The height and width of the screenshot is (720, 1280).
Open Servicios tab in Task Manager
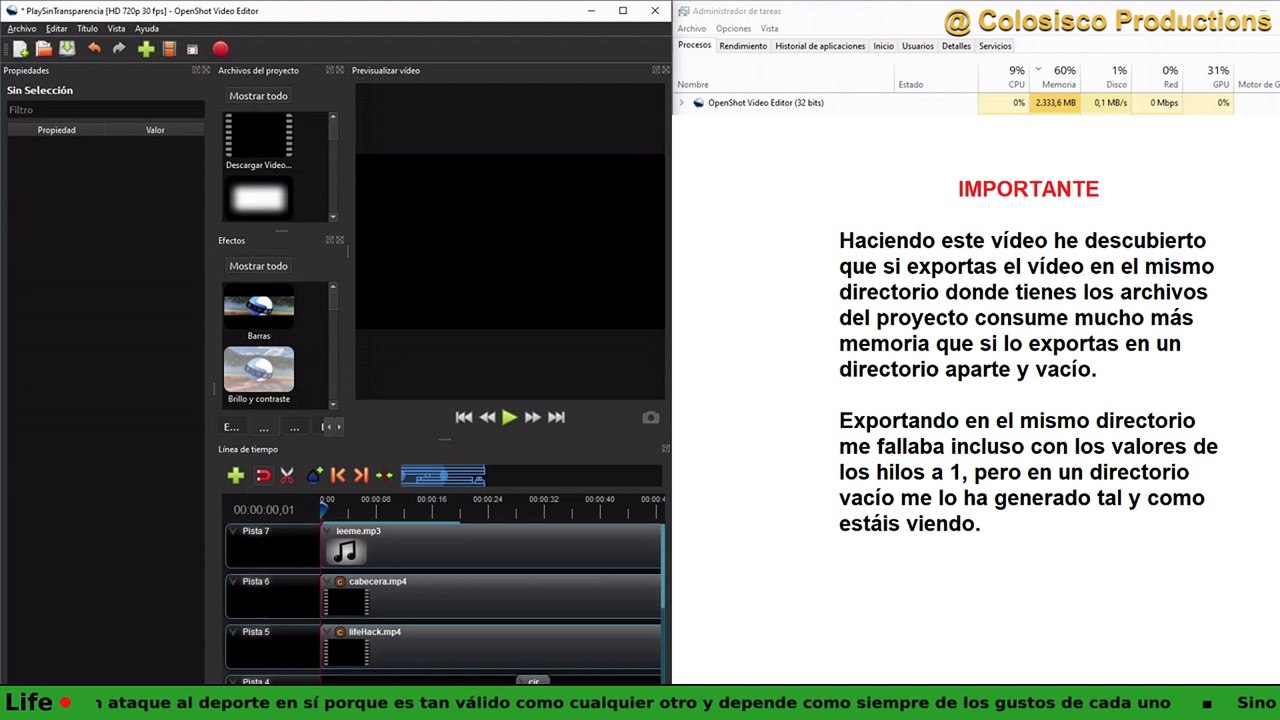[995, 46]
